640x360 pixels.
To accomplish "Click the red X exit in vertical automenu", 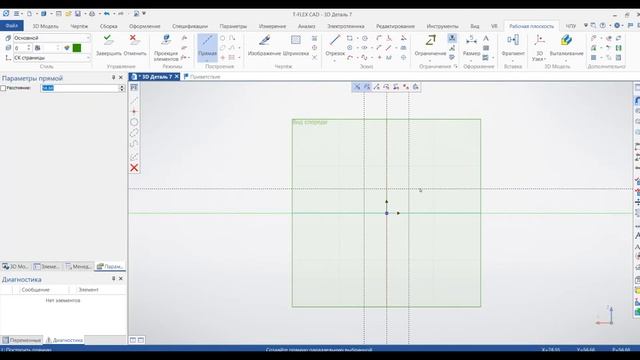I will [134, 168].
